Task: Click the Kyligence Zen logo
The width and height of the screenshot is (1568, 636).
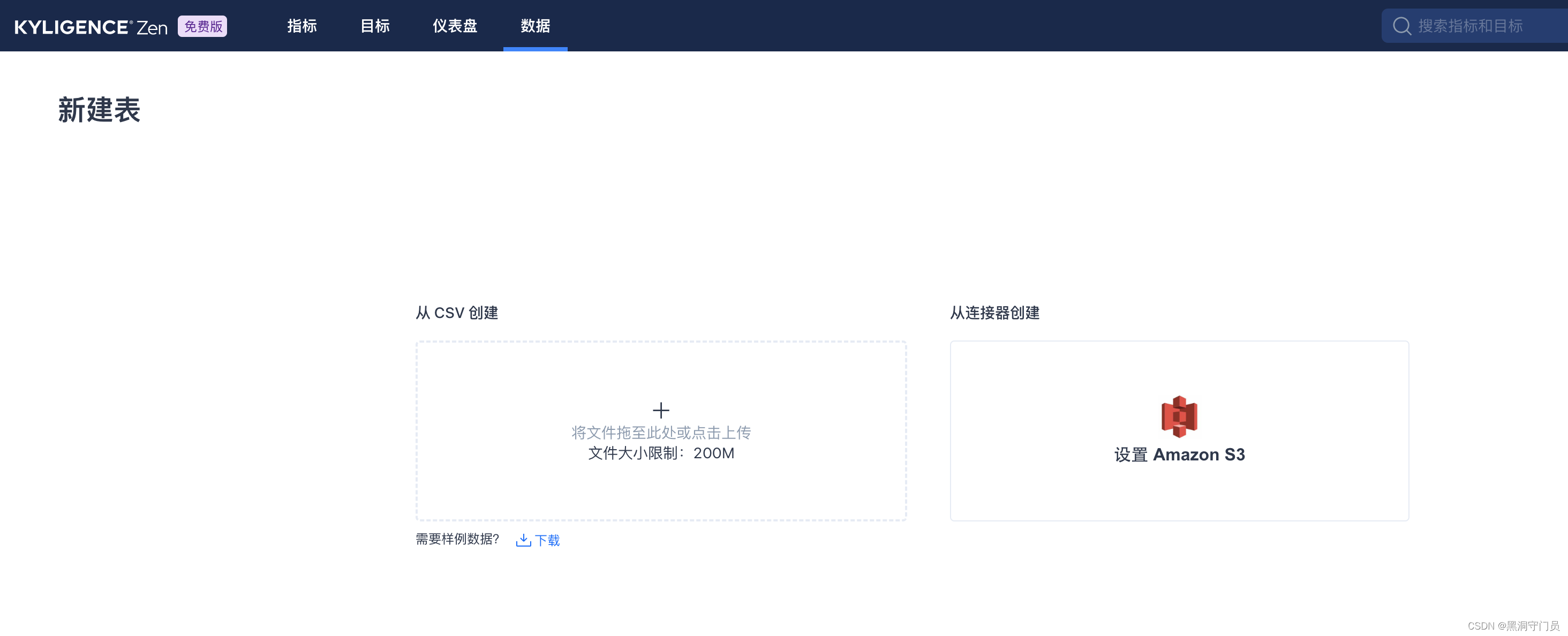Action: click(x=91, y=27)
